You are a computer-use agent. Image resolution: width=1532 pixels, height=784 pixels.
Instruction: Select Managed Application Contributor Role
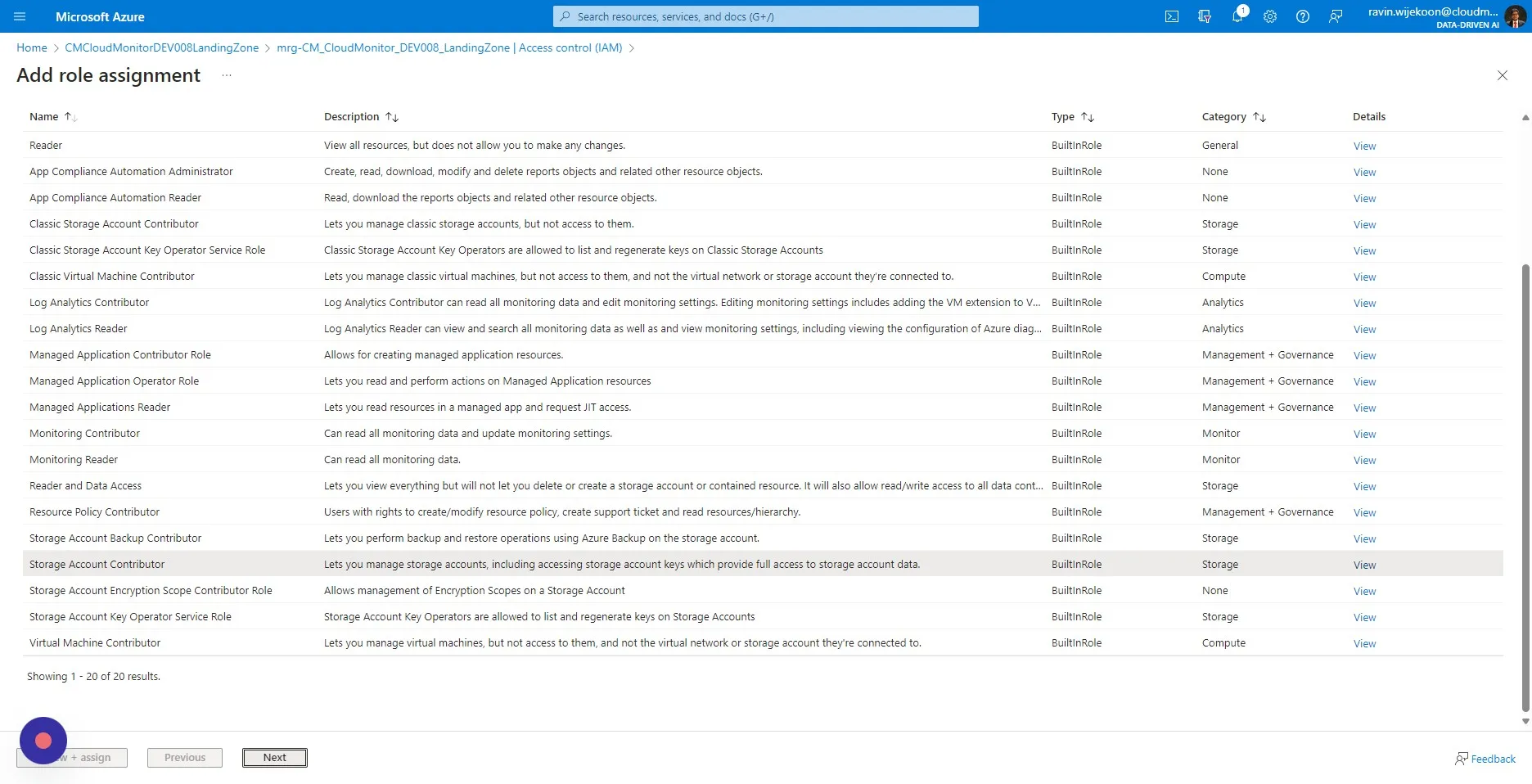763,354
